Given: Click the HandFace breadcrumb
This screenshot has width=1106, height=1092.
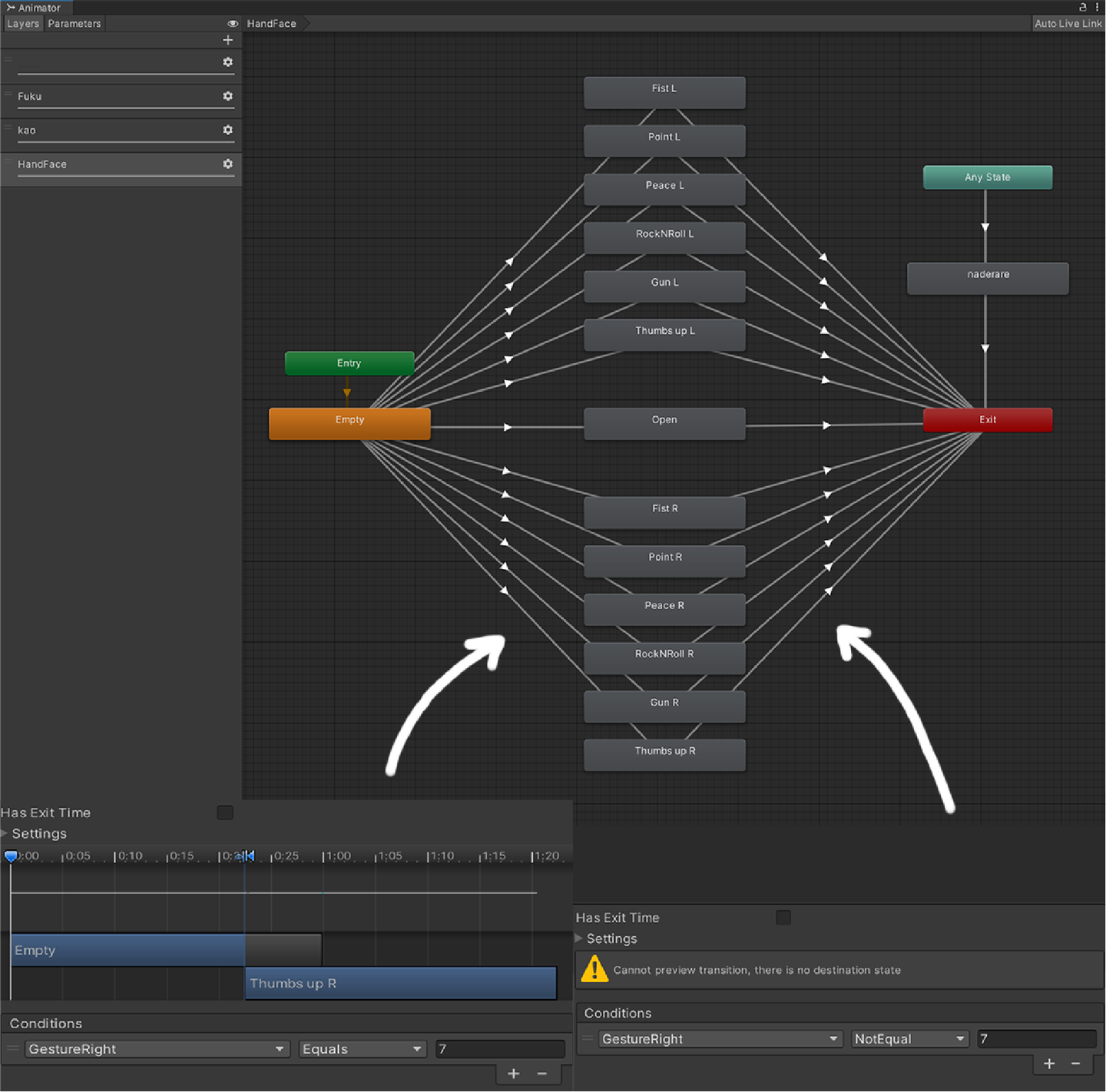Looking at the screenshot, I should [272, 24].
